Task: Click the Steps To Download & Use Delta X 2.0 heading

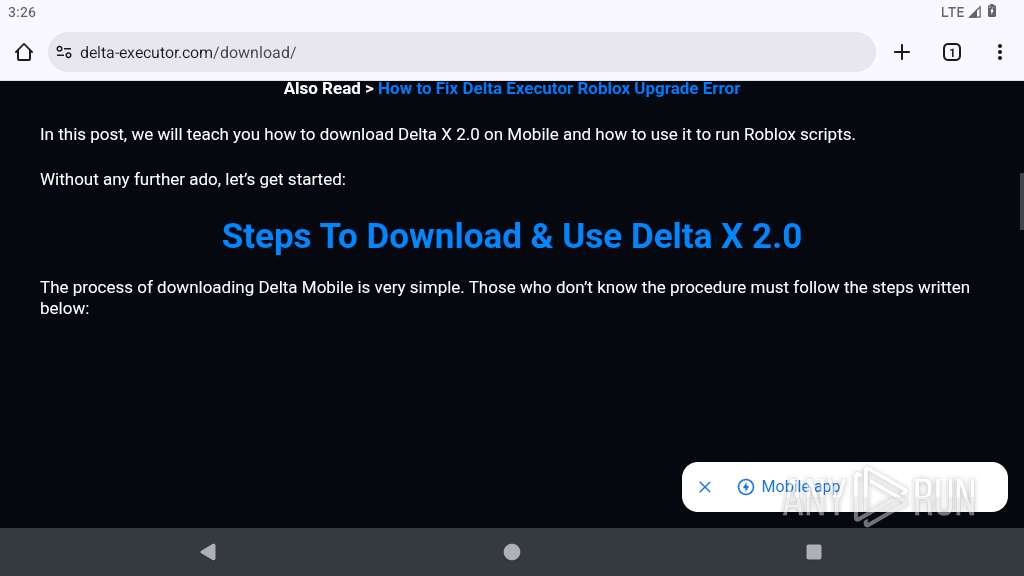Action: [512, 236]
